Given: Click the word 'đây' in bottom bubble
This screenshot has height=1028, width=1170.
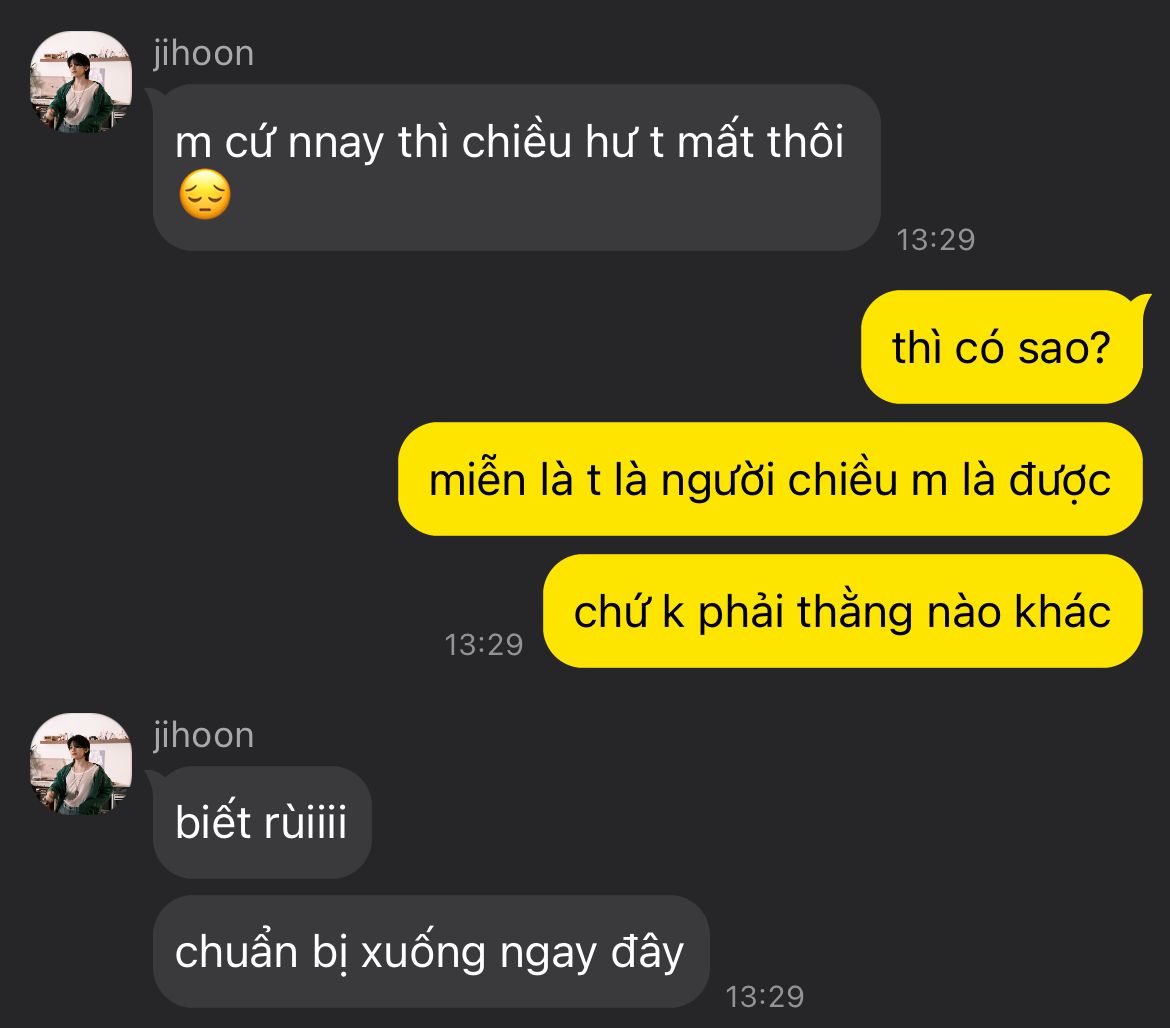Looking at the screenshot, I should [x=648, y=953].
